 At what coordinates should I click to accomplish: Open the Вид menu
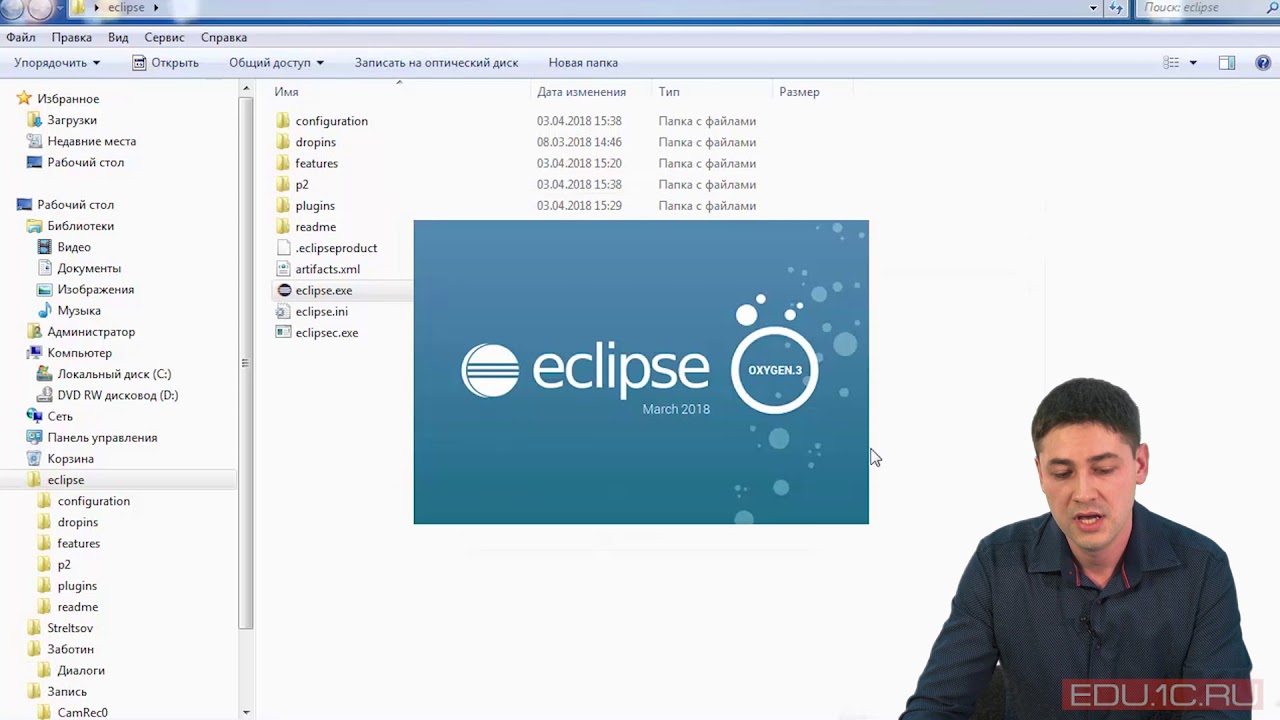[118, 37]
